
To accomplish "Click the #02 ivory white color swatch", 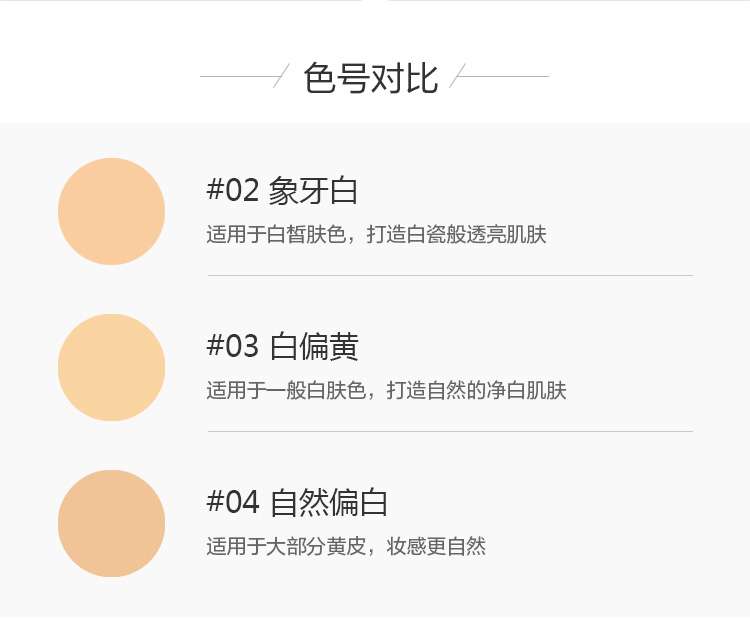I will (111, 211).
